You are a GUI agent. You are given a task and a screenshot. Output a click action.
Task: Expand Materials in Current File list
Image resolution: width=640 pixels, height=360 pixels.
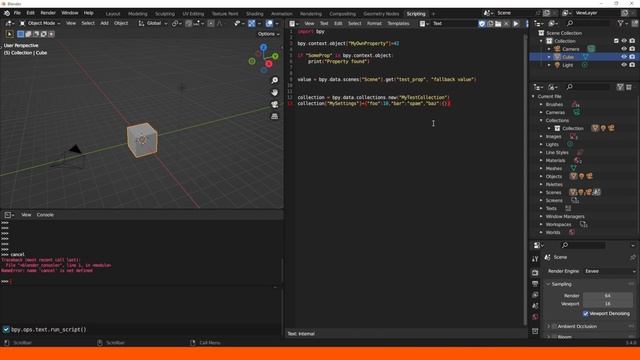point(541,160)
